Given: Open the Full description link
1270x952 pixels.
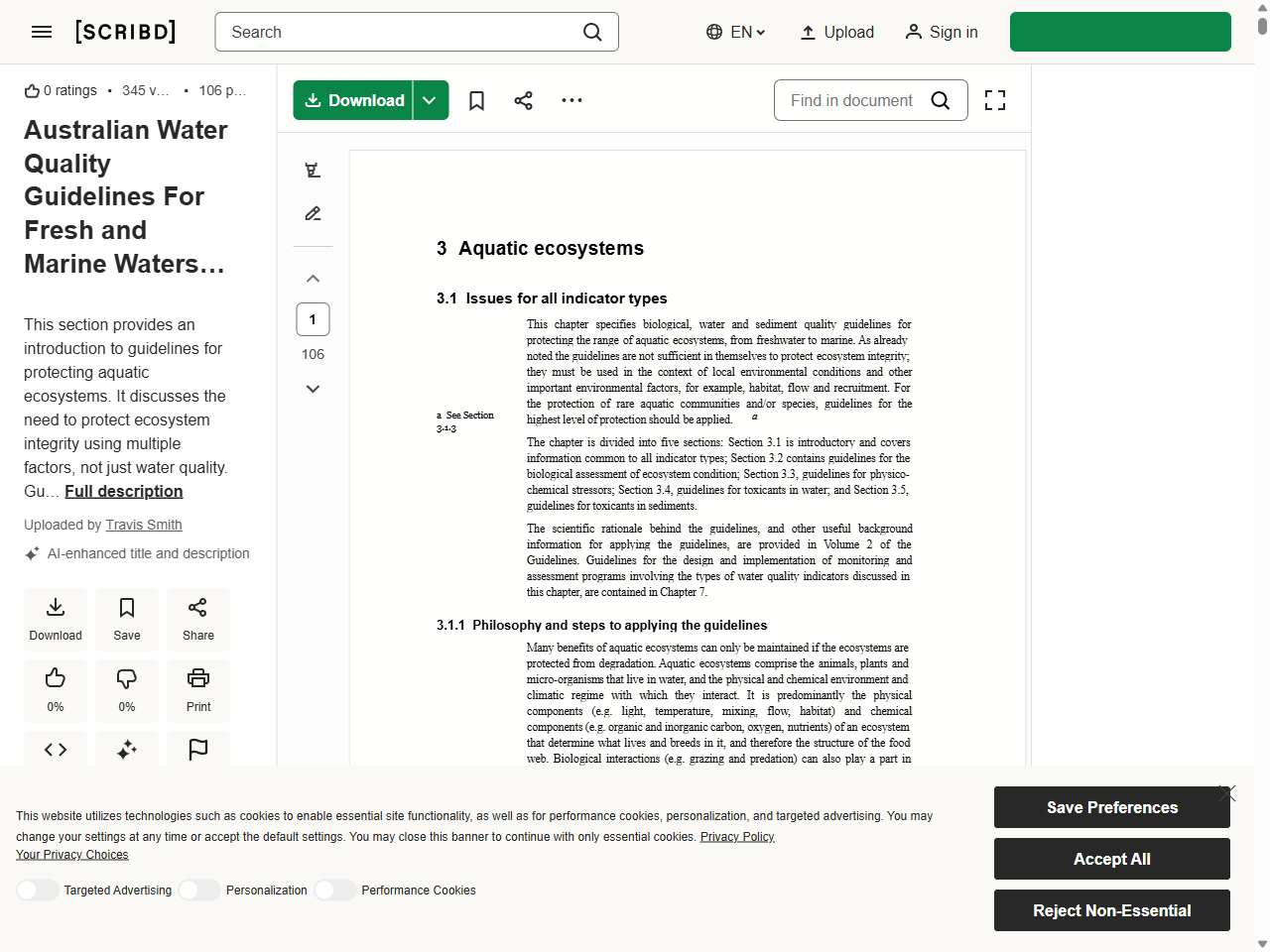Looking at the screenshot, I should tap(124, 491).
